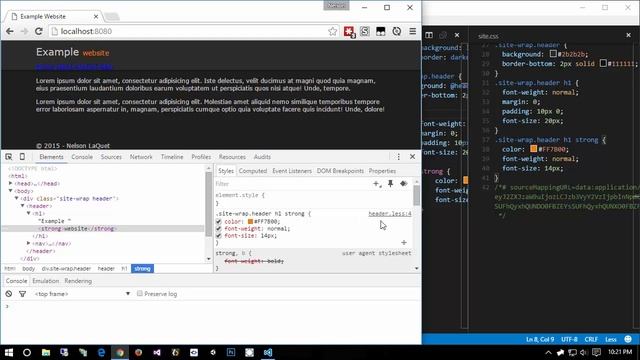This screenshot has width=640, height=360.
Task: Enable the Preserve log checkbox
Action: tap(140, 293)
